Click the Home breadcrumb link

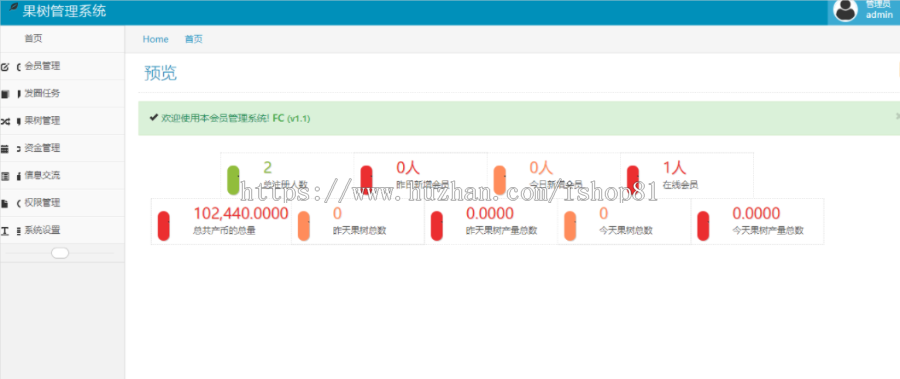click(x=156, y=39)
